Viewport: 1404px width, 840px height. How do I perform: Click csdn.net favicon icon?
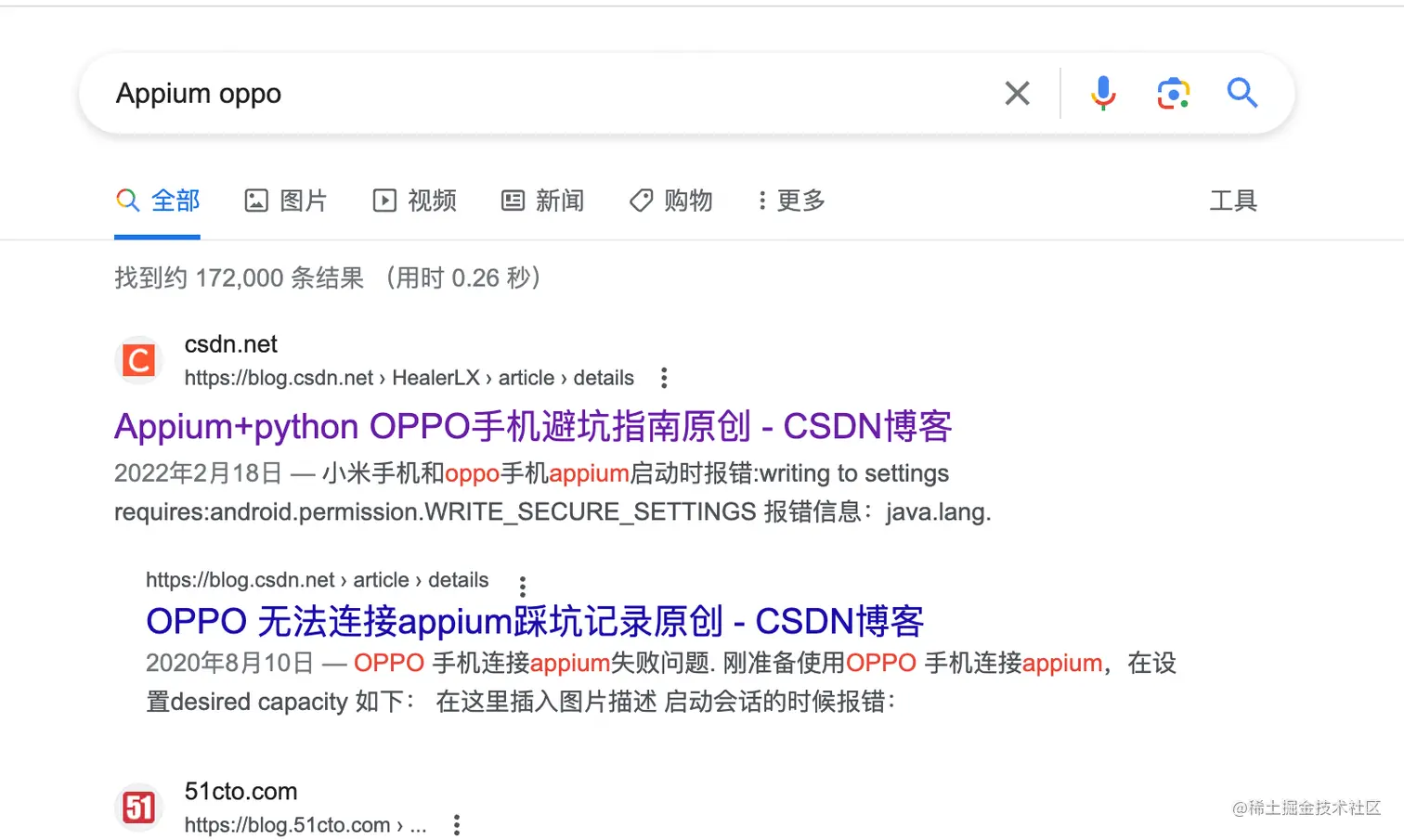coord(138,360)
